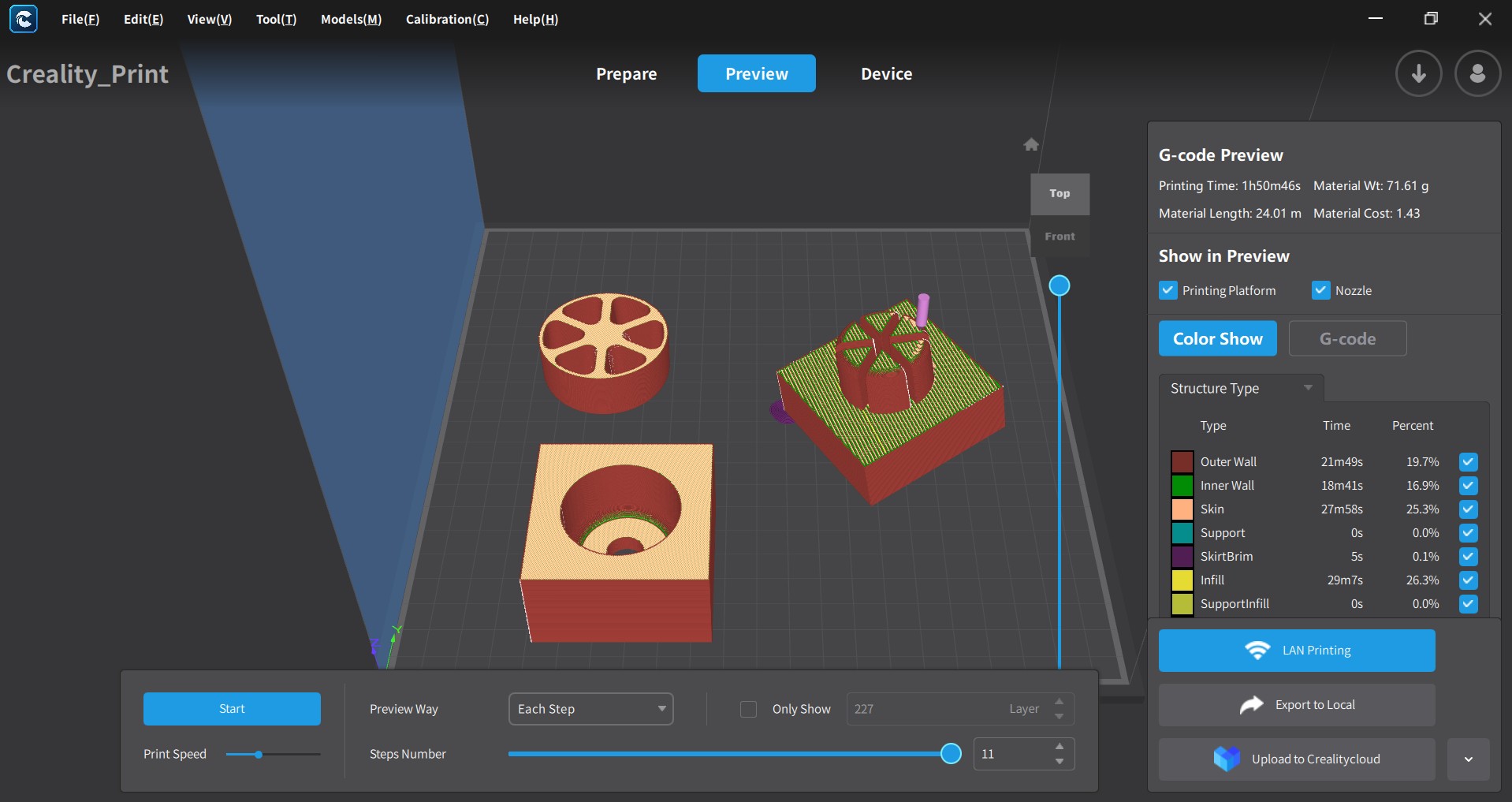Expand the upload options chevron button
Viewport: 1512px width, 802px height.
coord(1468,759)
